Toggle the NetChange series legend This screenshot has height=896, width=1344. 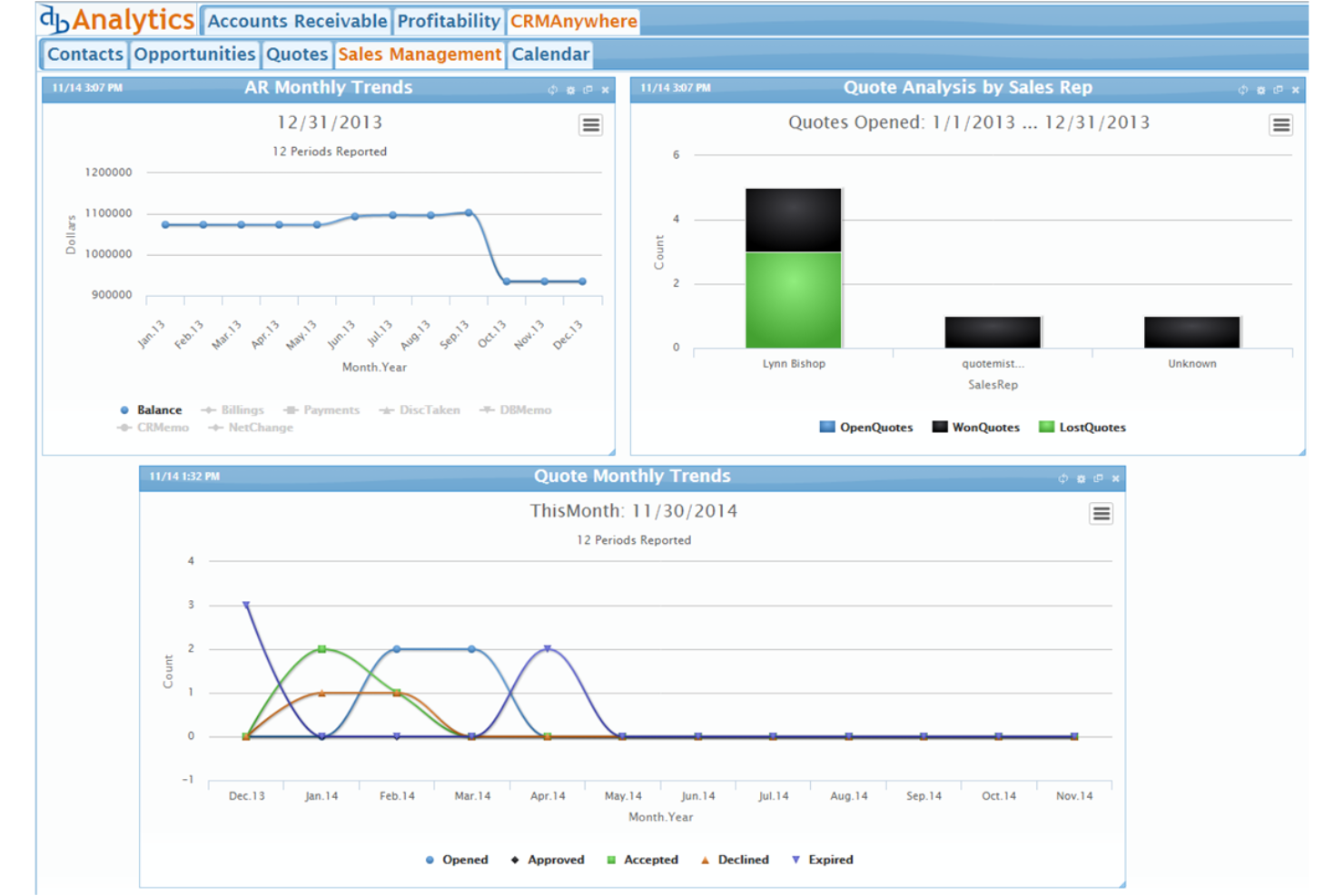point(251,428)
